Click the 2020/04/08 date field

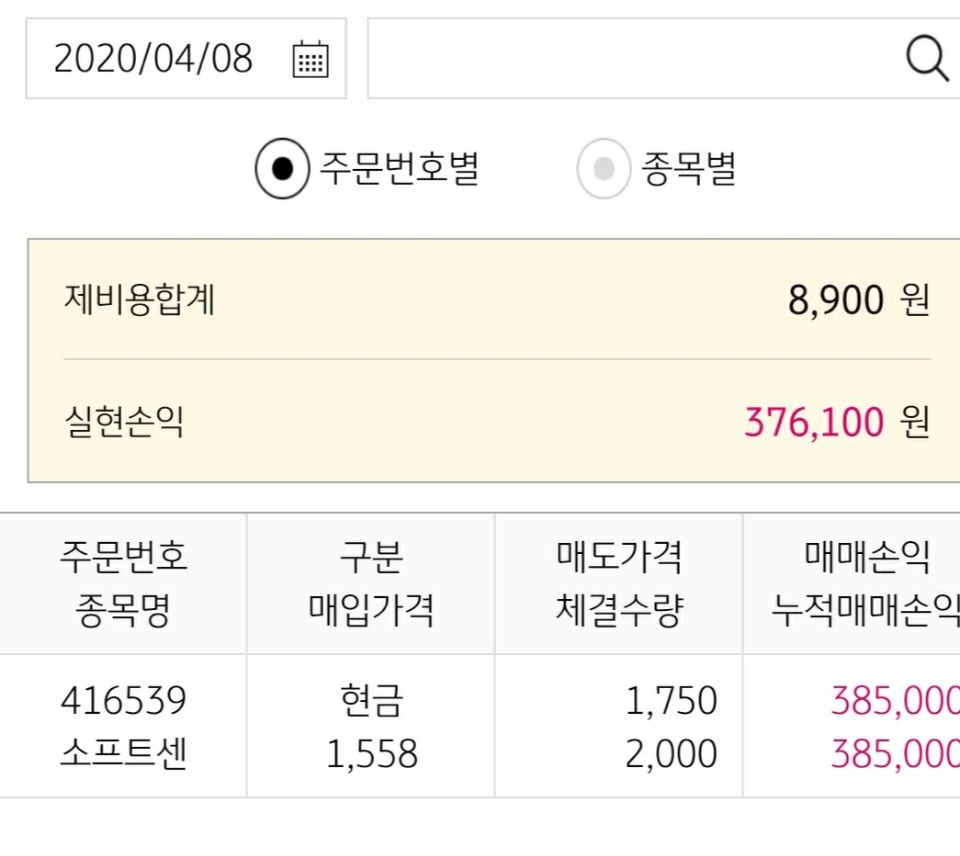(x=153, y=59)
